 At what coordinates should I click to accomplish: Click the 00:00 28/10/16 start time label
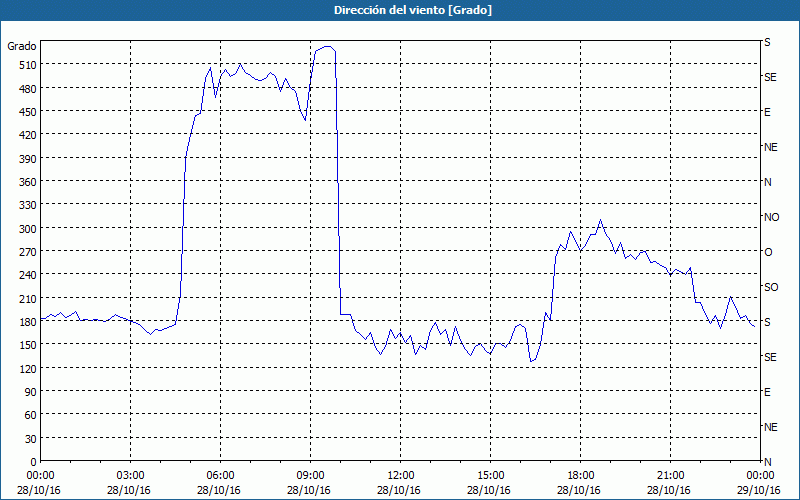[x=39, y=483]
